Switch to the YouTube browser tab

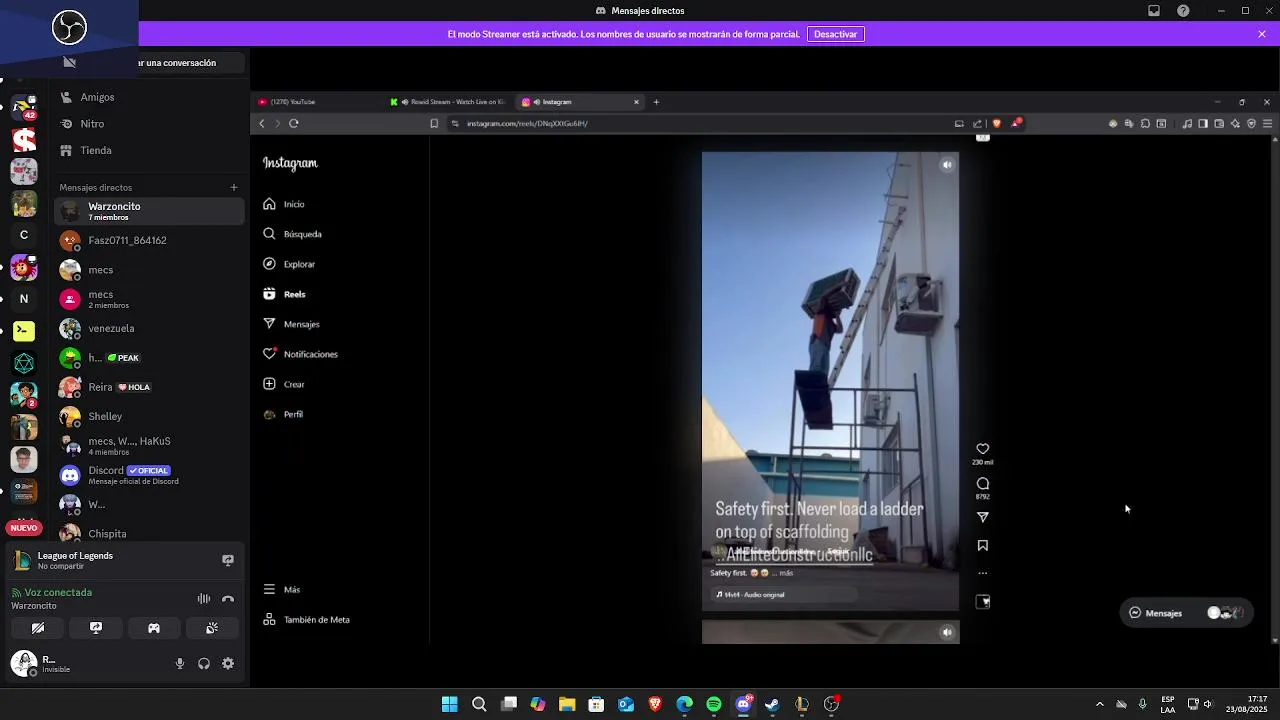coord(318,102)
